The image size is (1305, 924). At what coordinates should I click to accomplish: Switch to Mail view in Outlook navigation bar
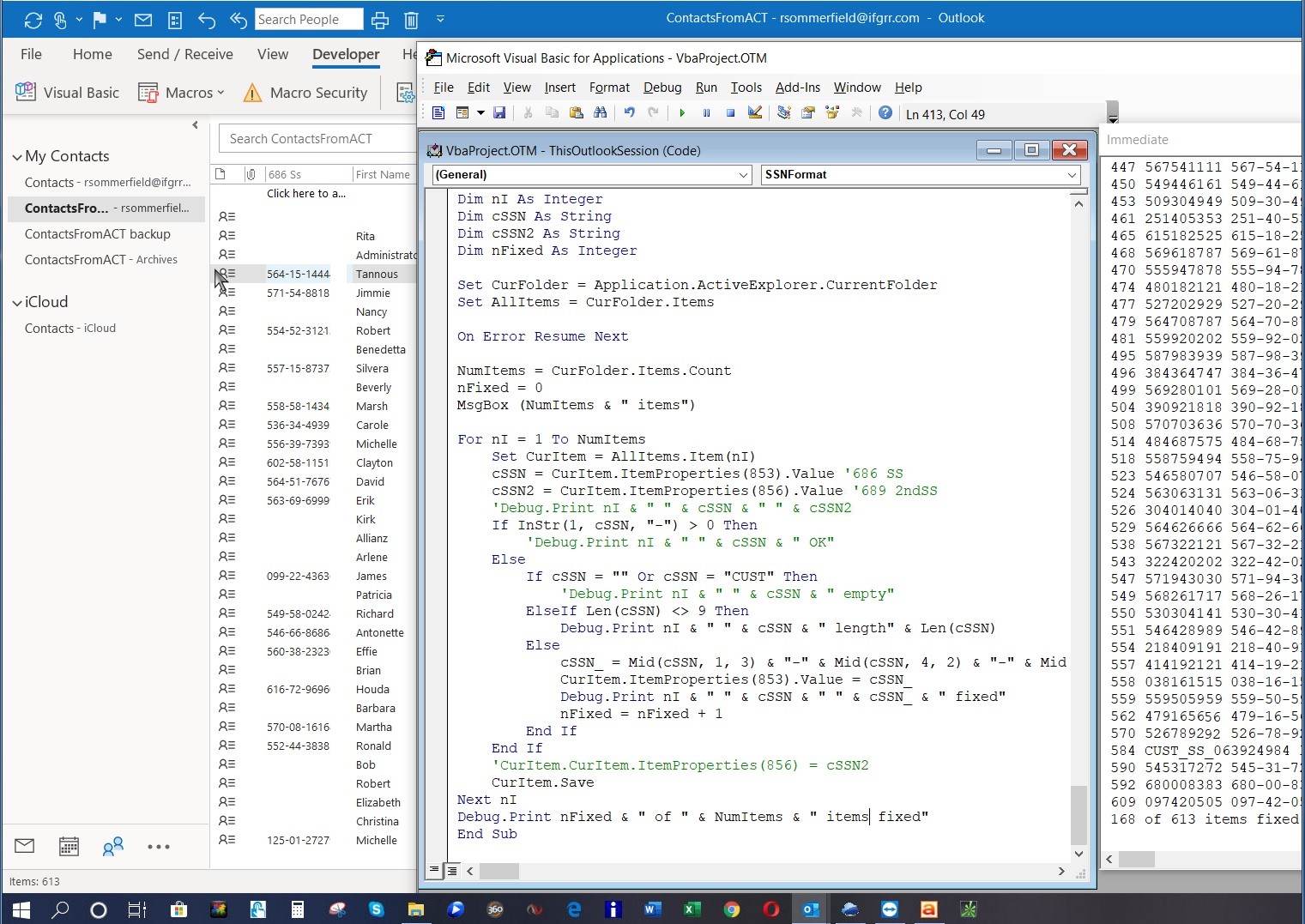pyautogui.click(x=25, y=847)
